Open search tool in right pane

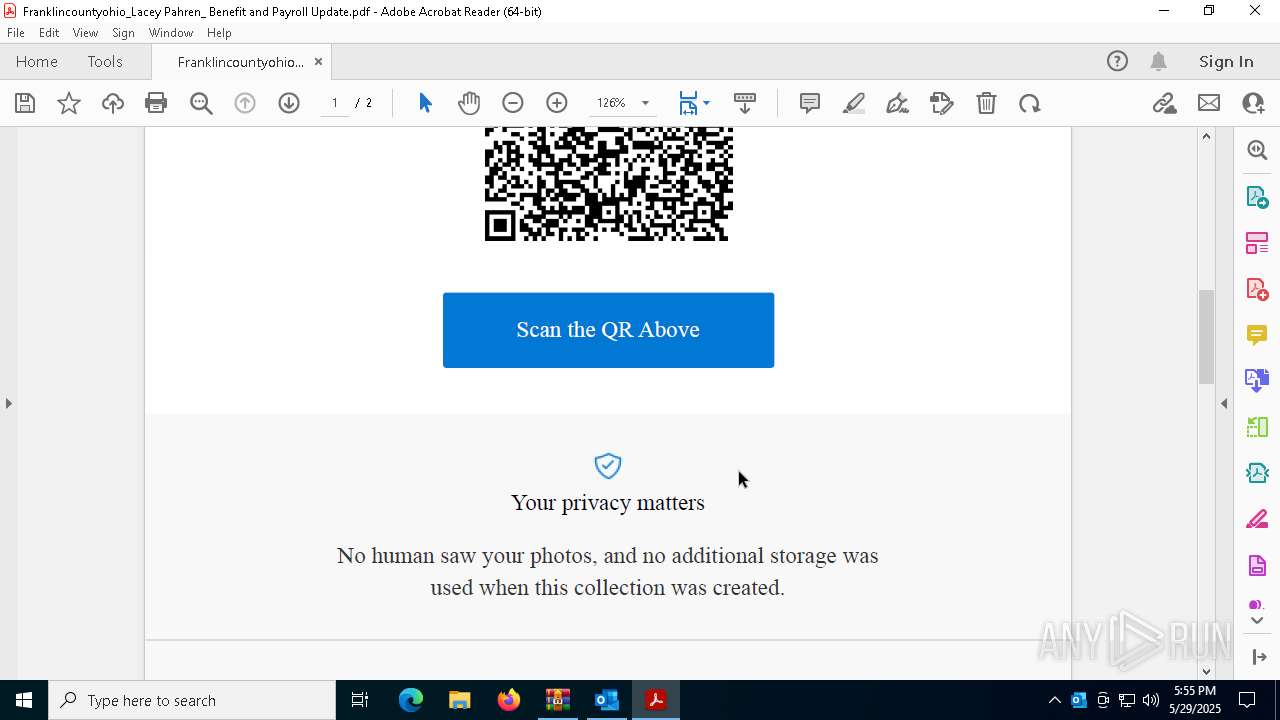point(1257,150)
